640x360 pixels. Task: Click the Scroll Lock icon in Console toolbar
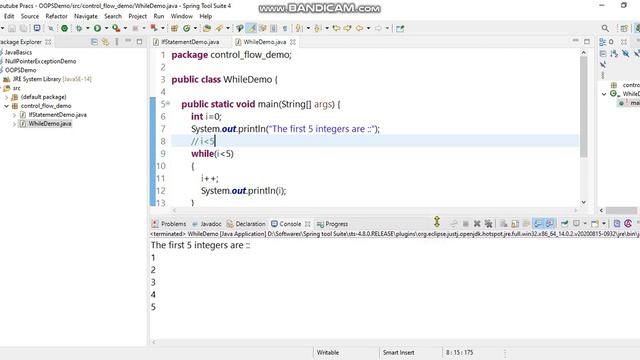tap(515, 223)
